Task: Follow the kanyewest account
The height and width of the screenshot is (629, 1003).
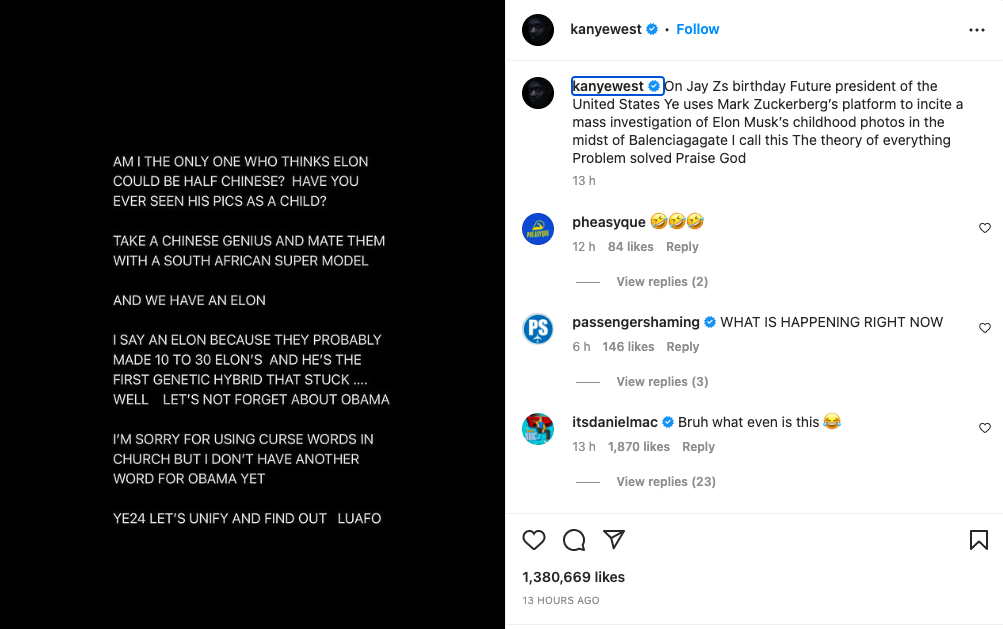Action: pos(698,29)
